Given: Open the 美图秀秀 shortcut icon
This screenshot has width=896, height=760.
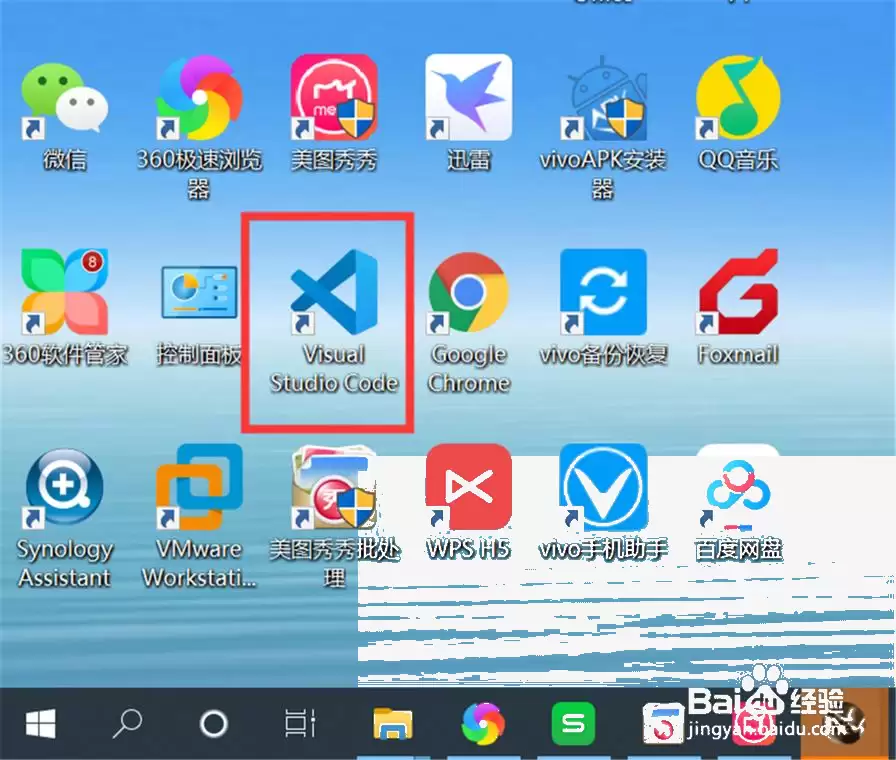Looking at the screenshot, I should point(334,97).
